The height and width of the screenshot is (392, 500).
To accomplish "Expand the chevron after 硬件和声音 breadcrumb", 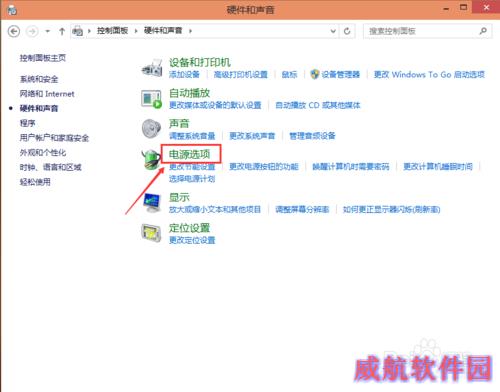I will pyautogui.click(x=190, y=31).
